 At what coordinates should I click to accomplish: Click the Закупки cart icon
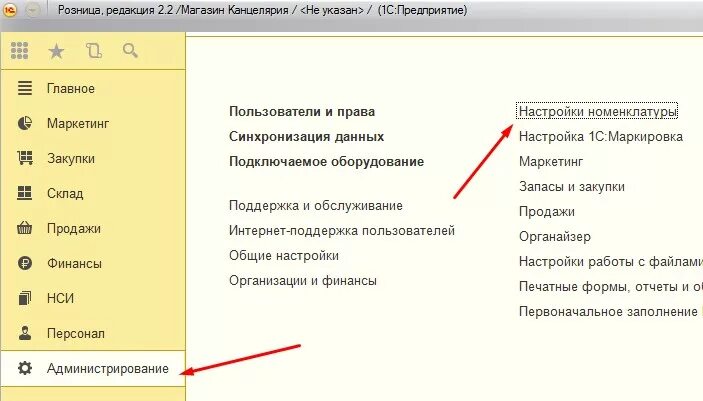[x=25, y=158]
